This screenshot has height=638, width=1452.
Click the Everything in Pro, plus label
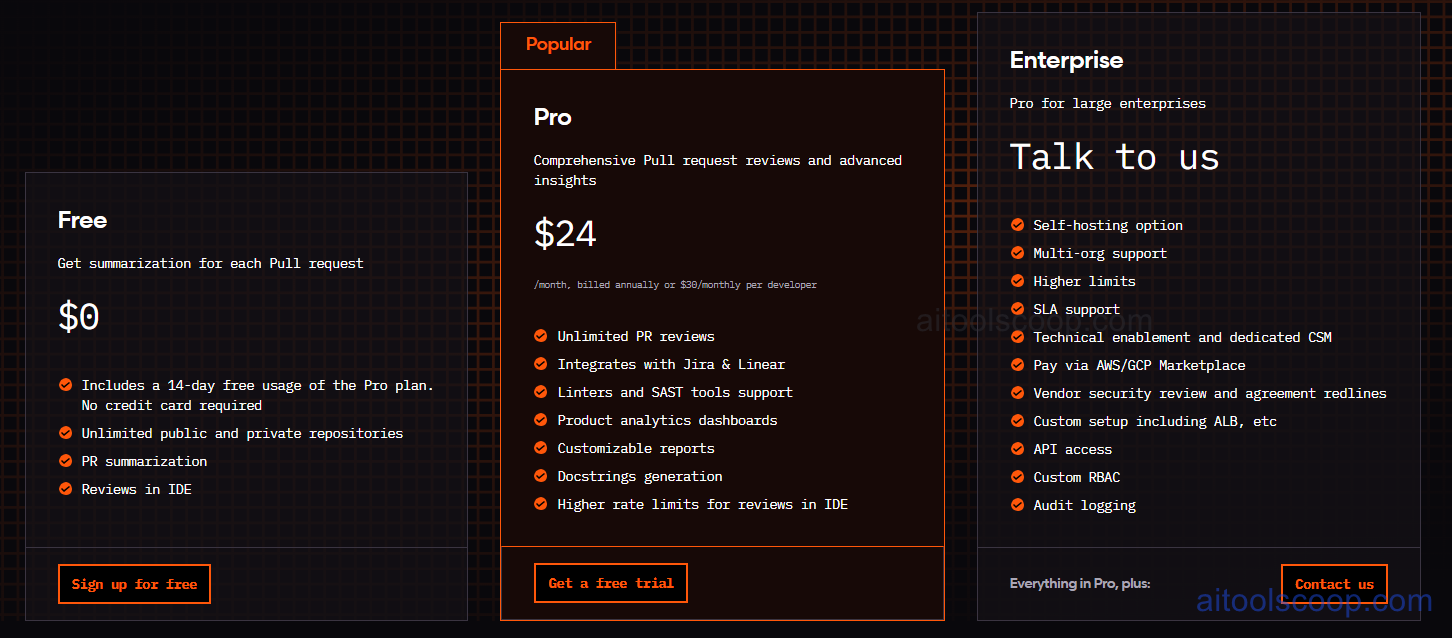pos(1080,583)
